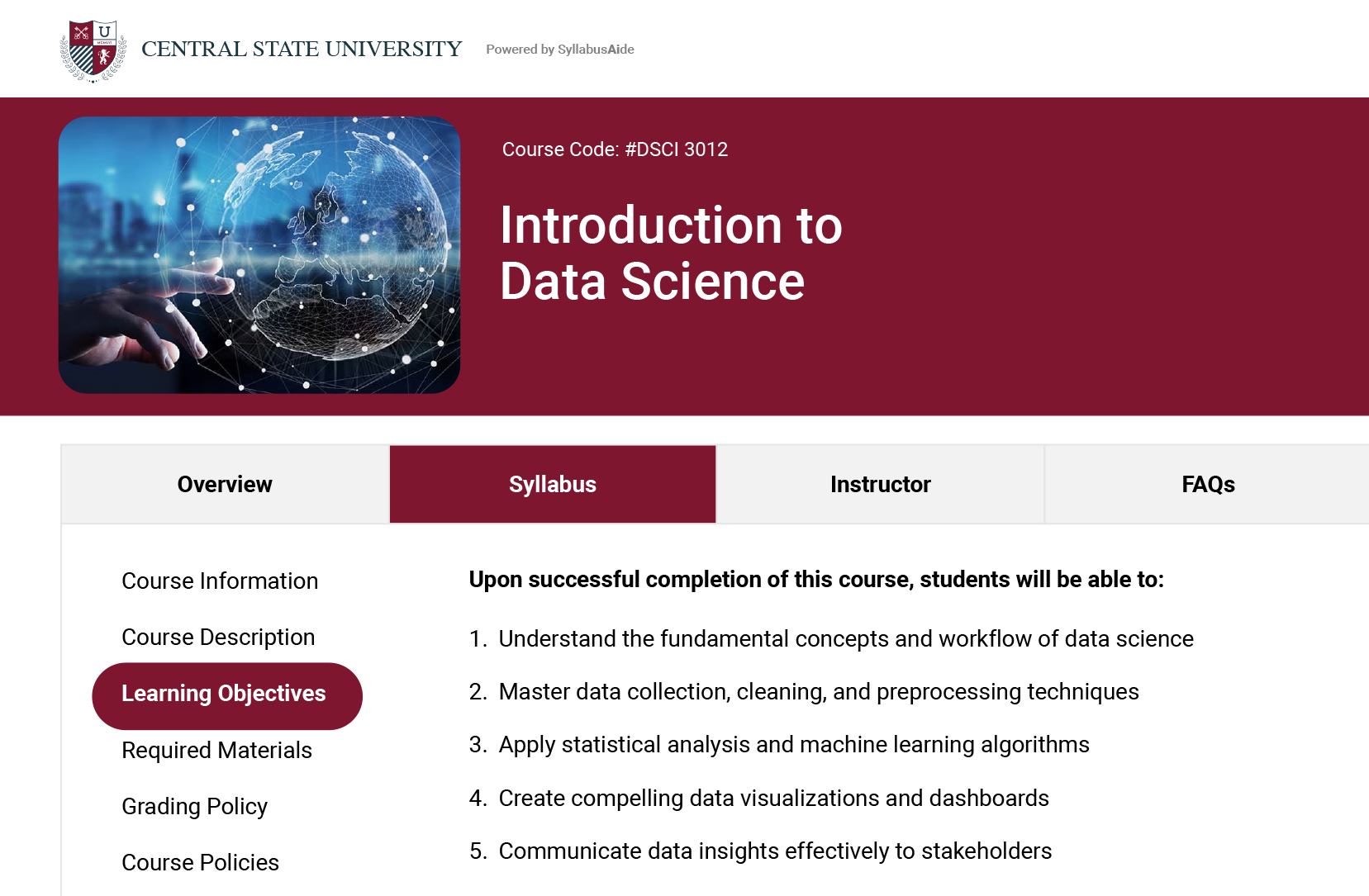Click the globe course banner image
Viewport: 1369px width, 896px height.
(259, 255)
